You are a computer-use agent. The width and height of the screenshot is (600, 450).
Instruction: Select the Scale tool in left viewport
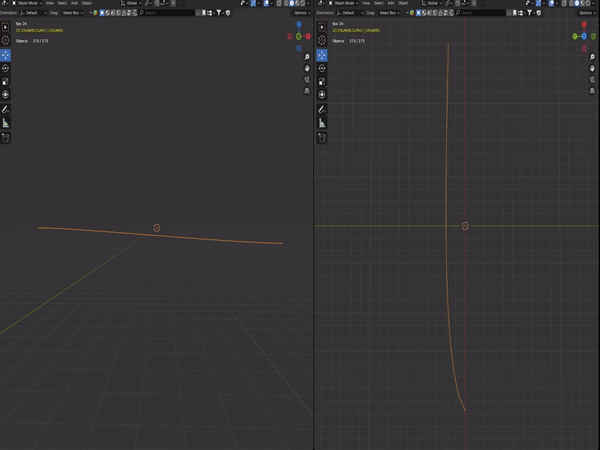point(5,82)
